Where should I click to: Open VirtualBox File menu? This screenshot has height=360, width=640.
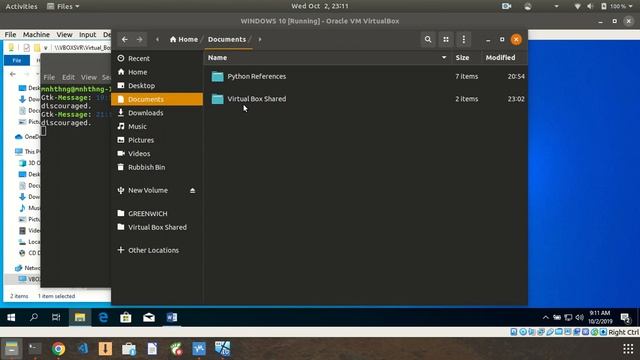coord(10,35)
